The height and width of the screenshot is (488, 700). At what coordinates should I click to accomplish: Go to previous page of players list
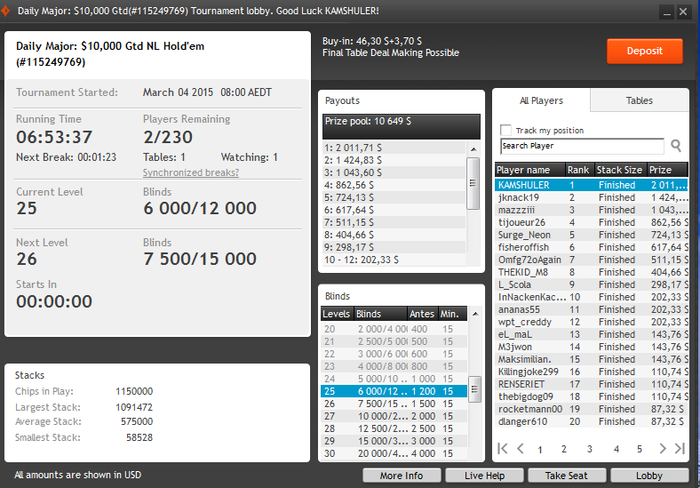tap(520, 448)
